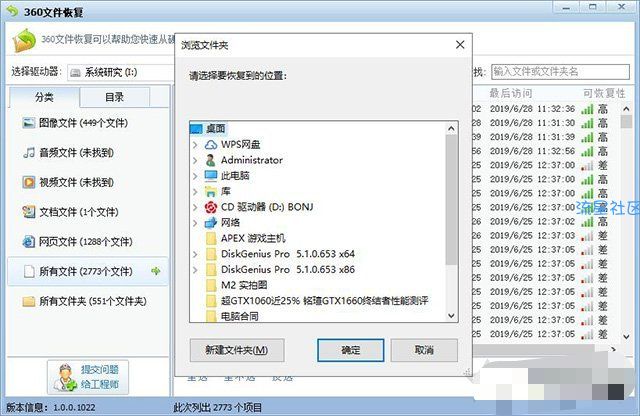640x416 pixels.
Task: Expand the Administrator tree node
Action: click(195, 160)
